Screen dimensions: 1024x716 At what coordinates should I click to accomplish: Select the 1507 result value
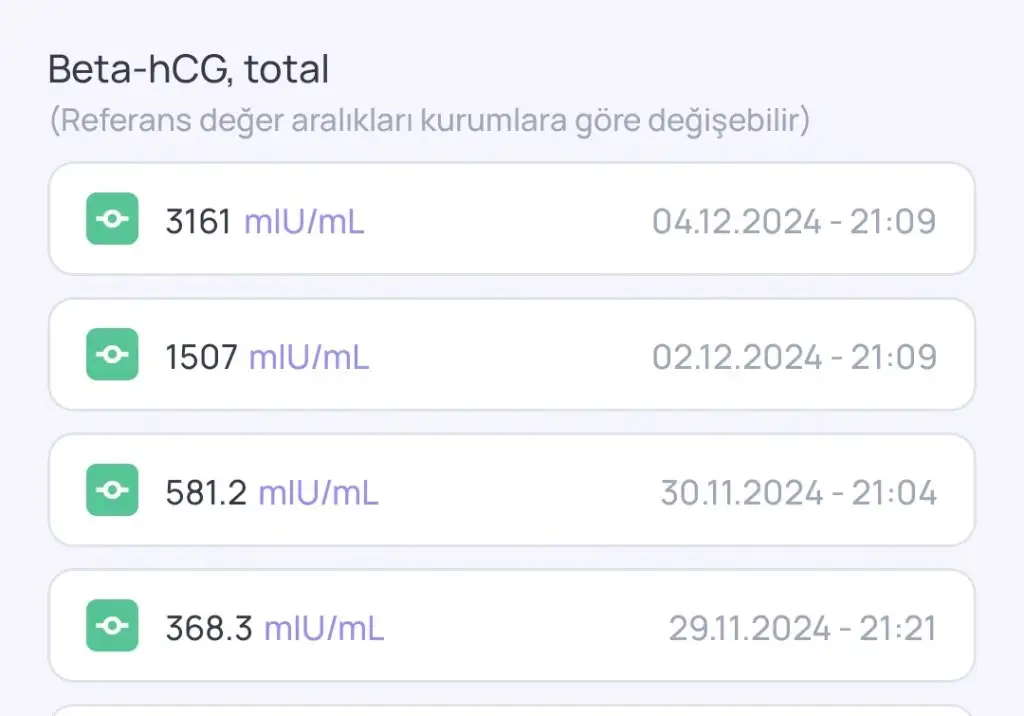click(x=201, y=357)
